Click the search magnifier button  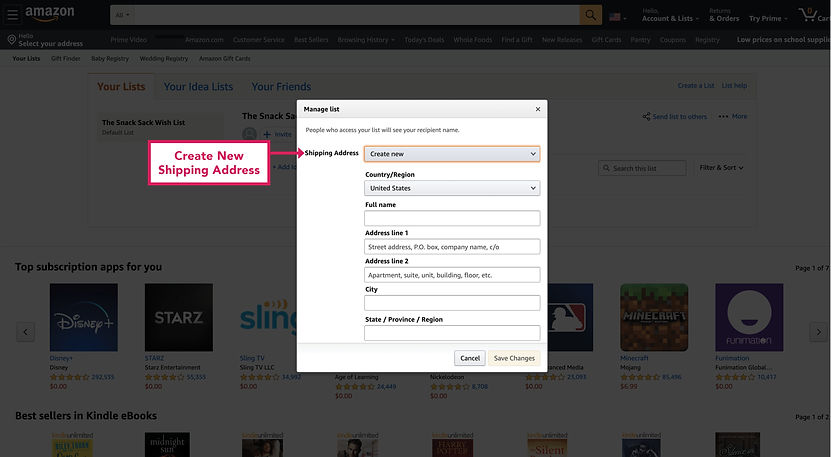pyautogui.click(x=590, y=15)
